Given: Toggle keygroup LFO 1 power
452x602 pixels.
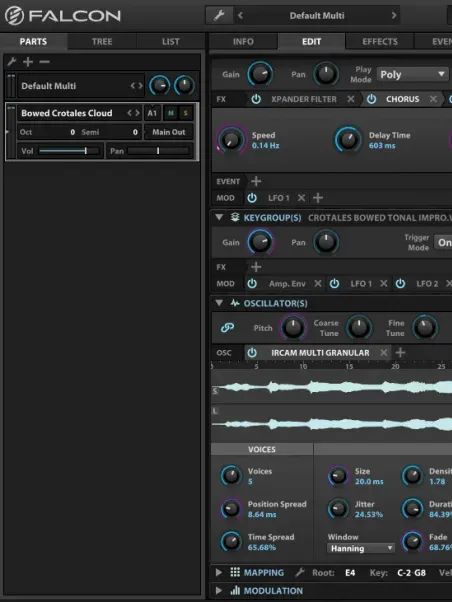Looking at the screenshot, I should [334, 284].
